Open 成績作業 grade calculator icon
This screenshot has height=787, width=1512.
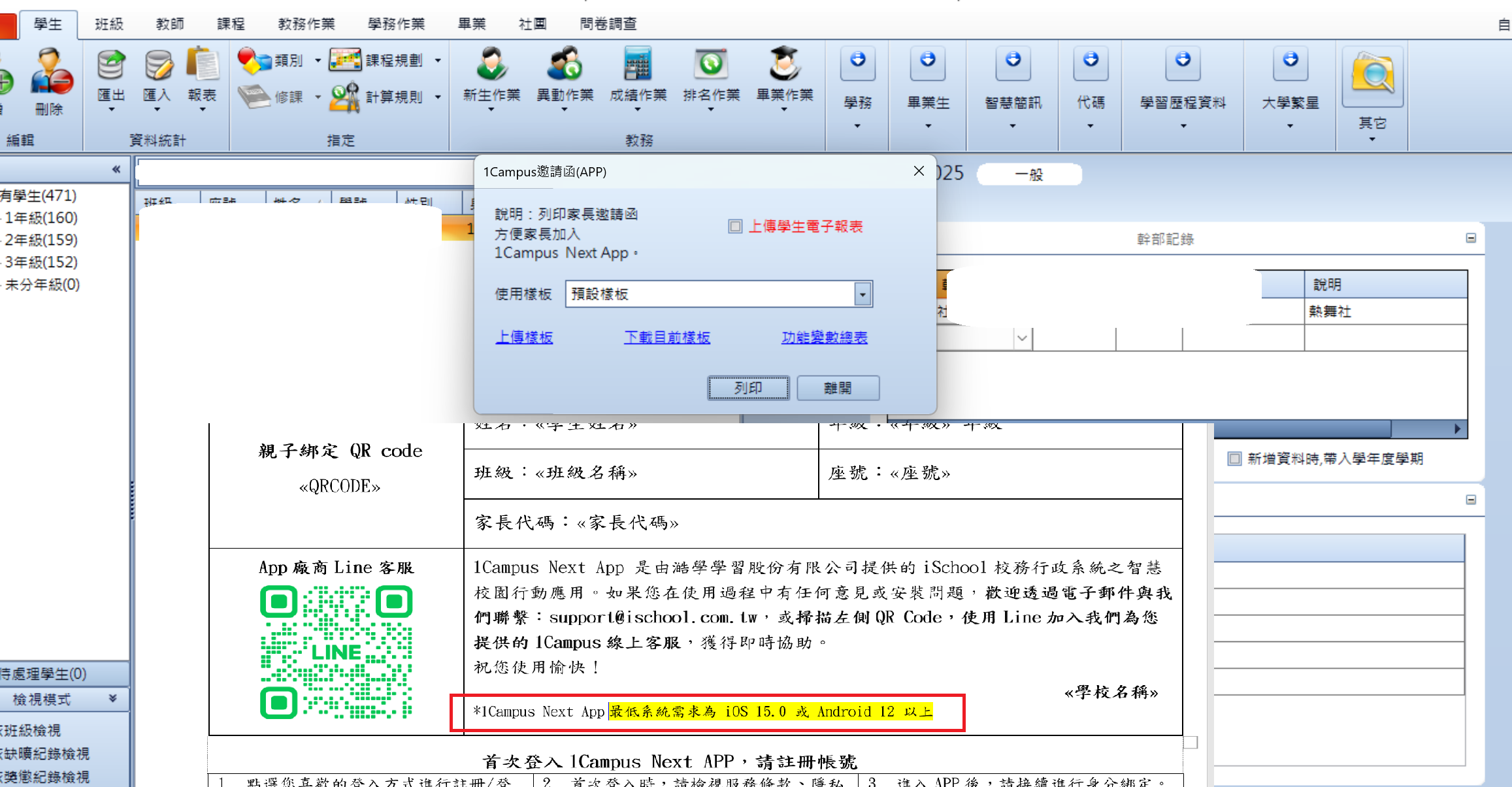pos(638,63)
